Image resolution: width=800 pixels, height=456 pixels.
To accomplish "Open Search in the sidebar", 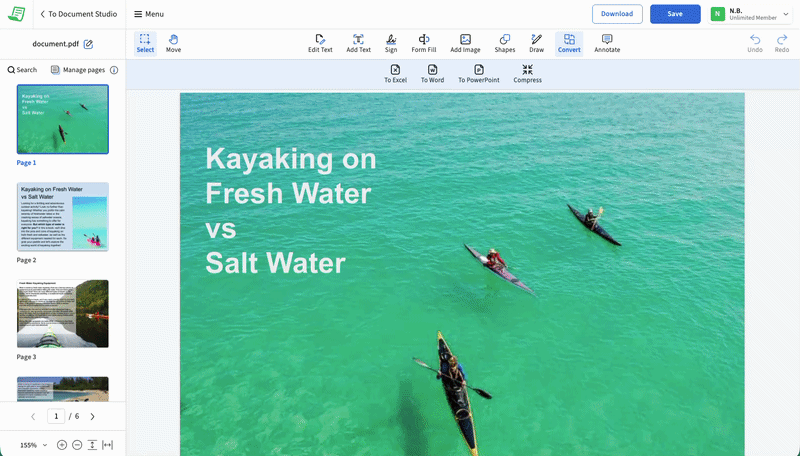I will coord(22,70).
